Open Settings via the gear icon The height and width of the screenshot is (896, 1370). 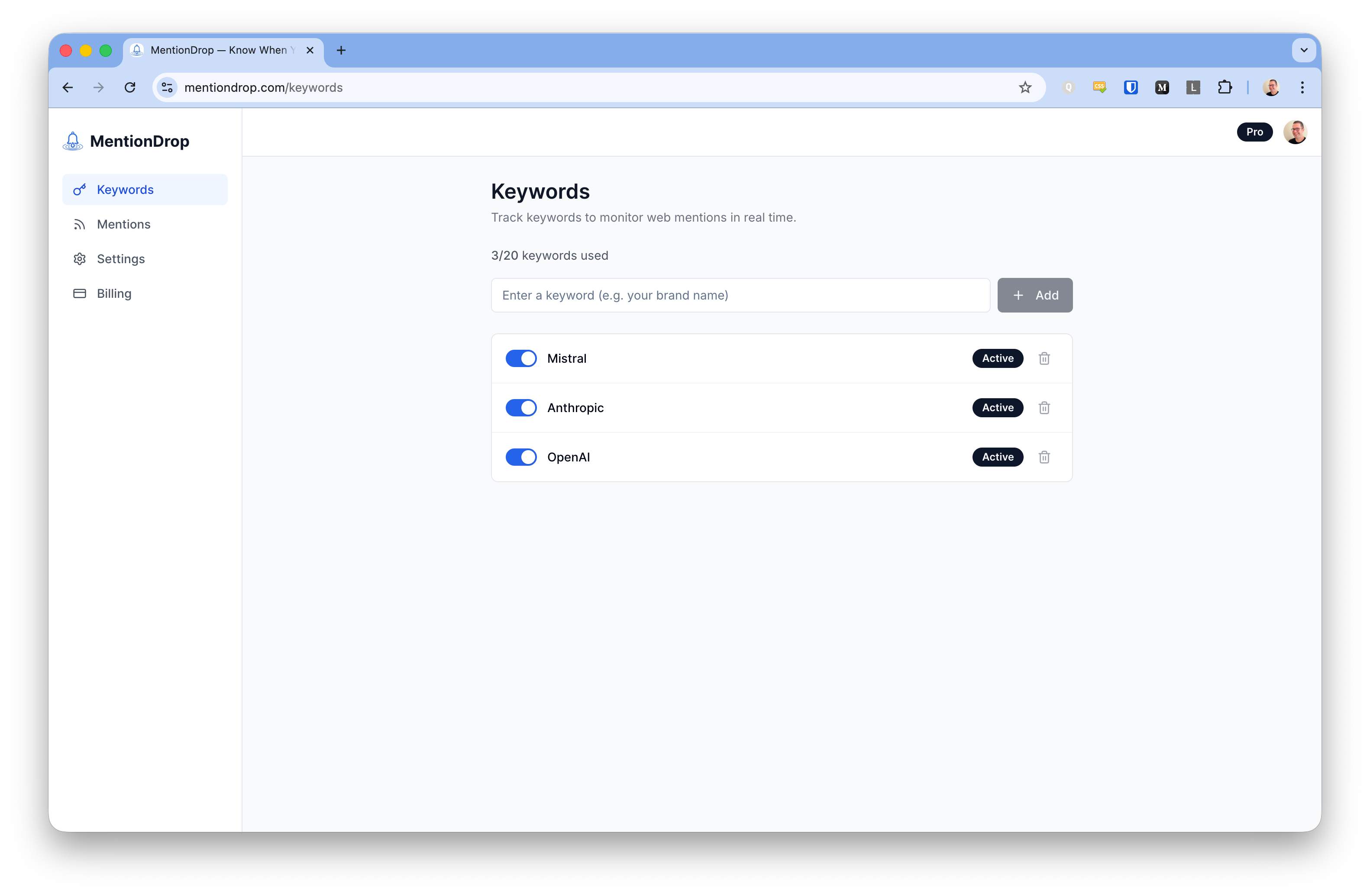[79, 258]
